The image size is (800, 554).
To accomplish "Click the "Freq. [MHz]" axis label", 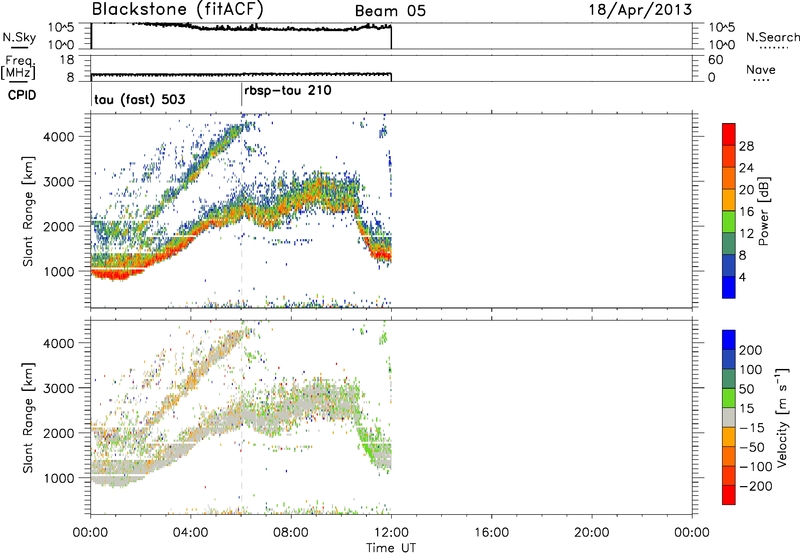I will [x=18, y=68].
